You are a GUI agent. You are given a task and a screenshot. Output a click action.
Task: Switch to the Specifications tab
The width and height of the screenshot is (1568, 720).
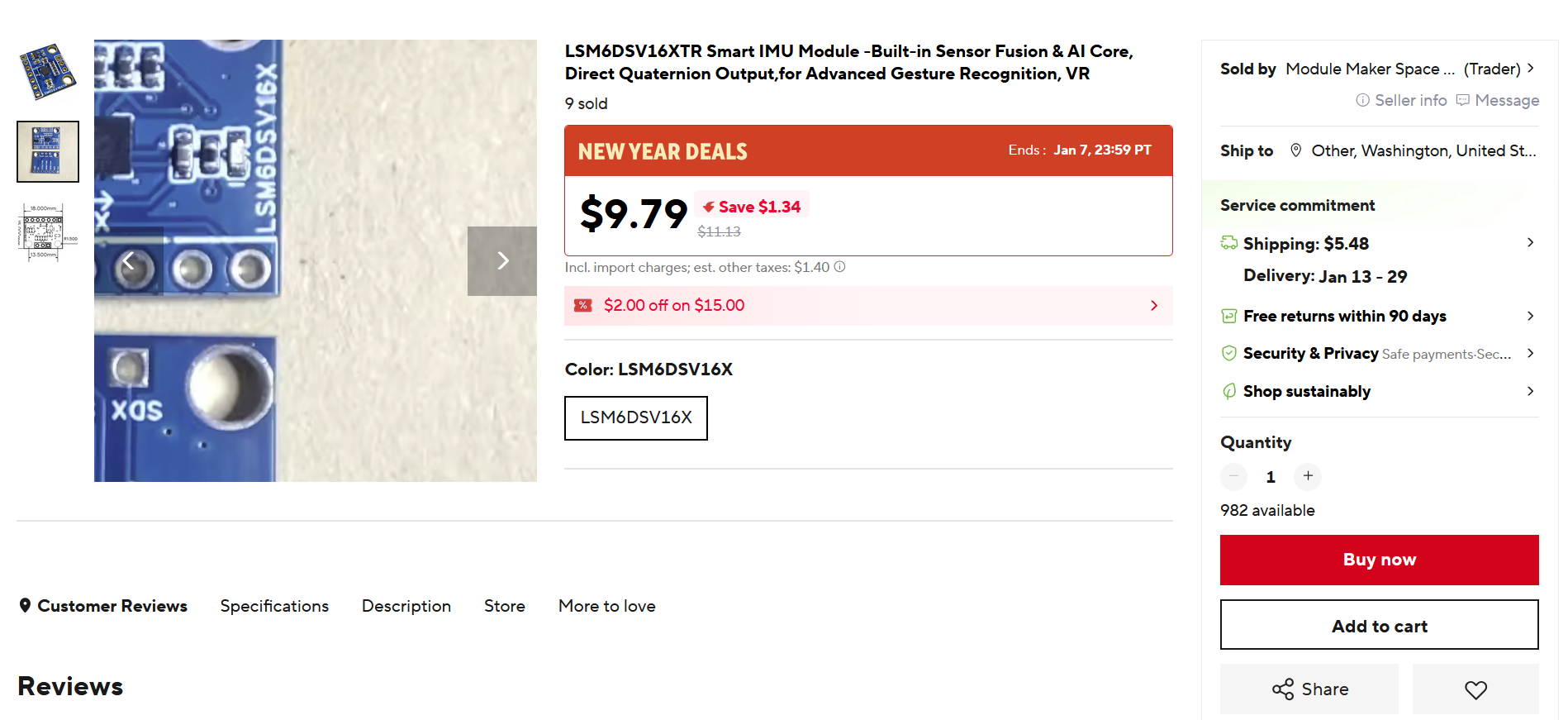click(x=274, y=607)
